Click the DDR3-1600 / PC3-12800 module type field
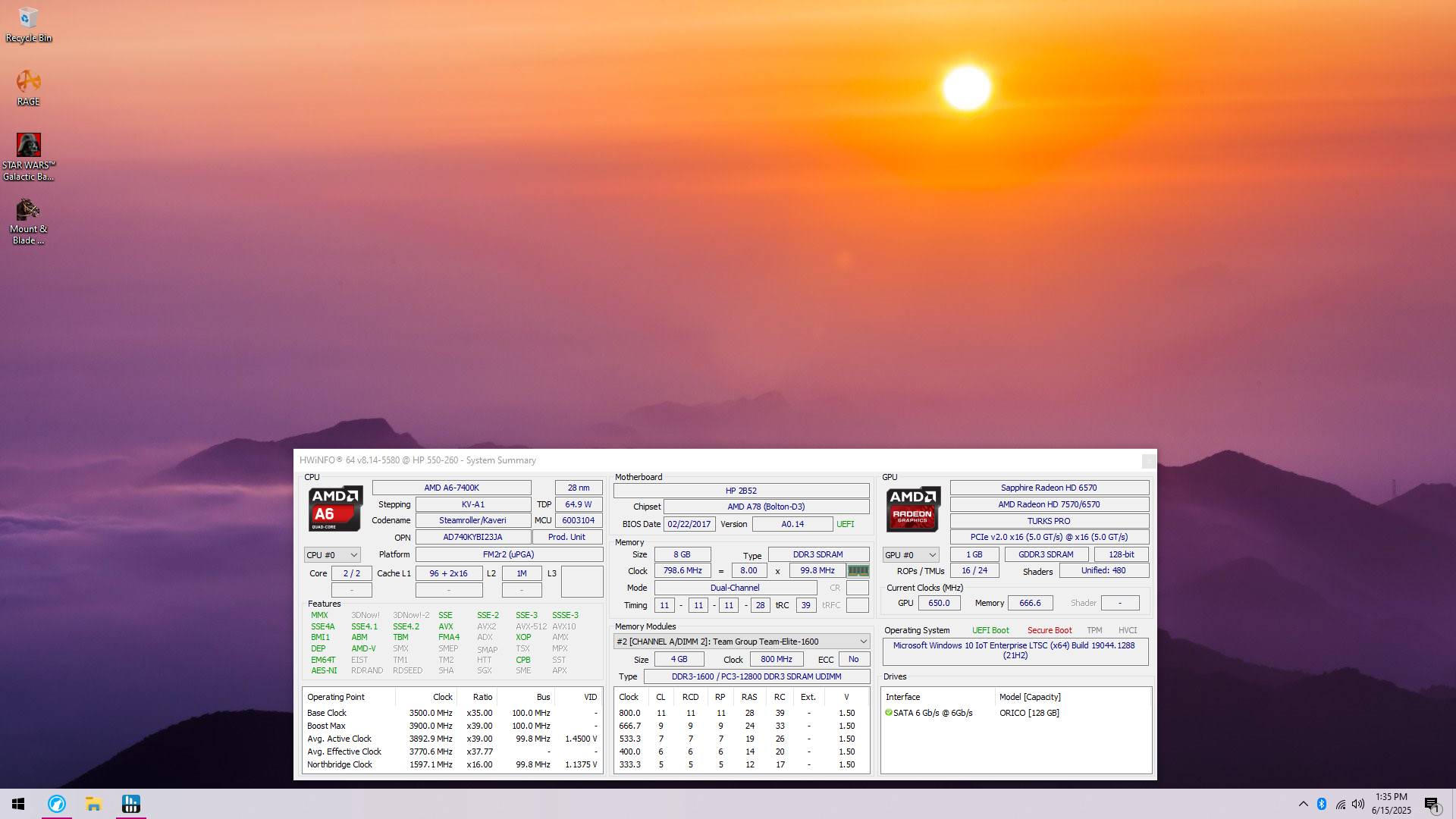The width and height of the screenshot is (1456, 819). (757, 676)
